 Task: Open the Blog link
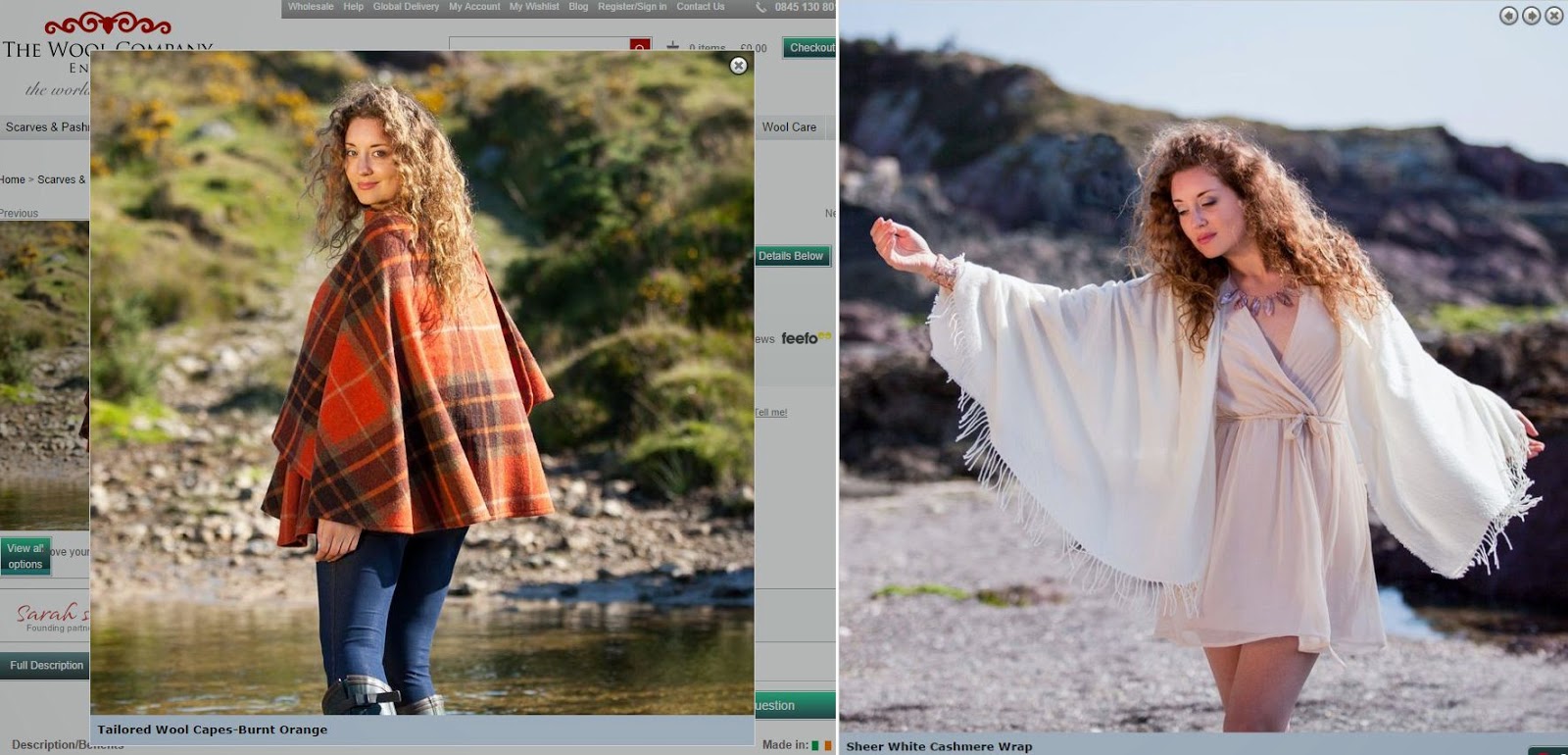[578, 7]
